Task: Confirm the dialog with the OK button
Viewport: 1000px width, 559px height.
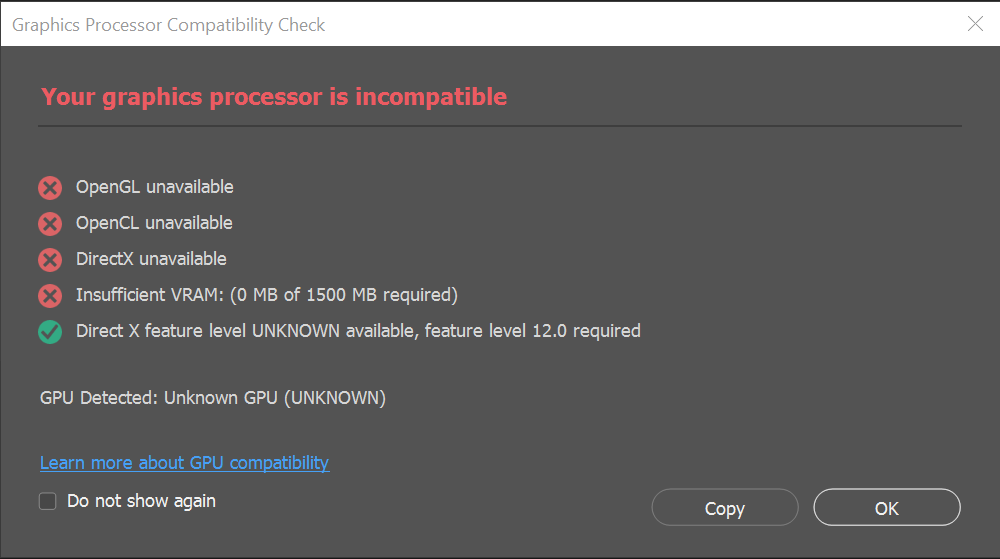Action: 887,508
